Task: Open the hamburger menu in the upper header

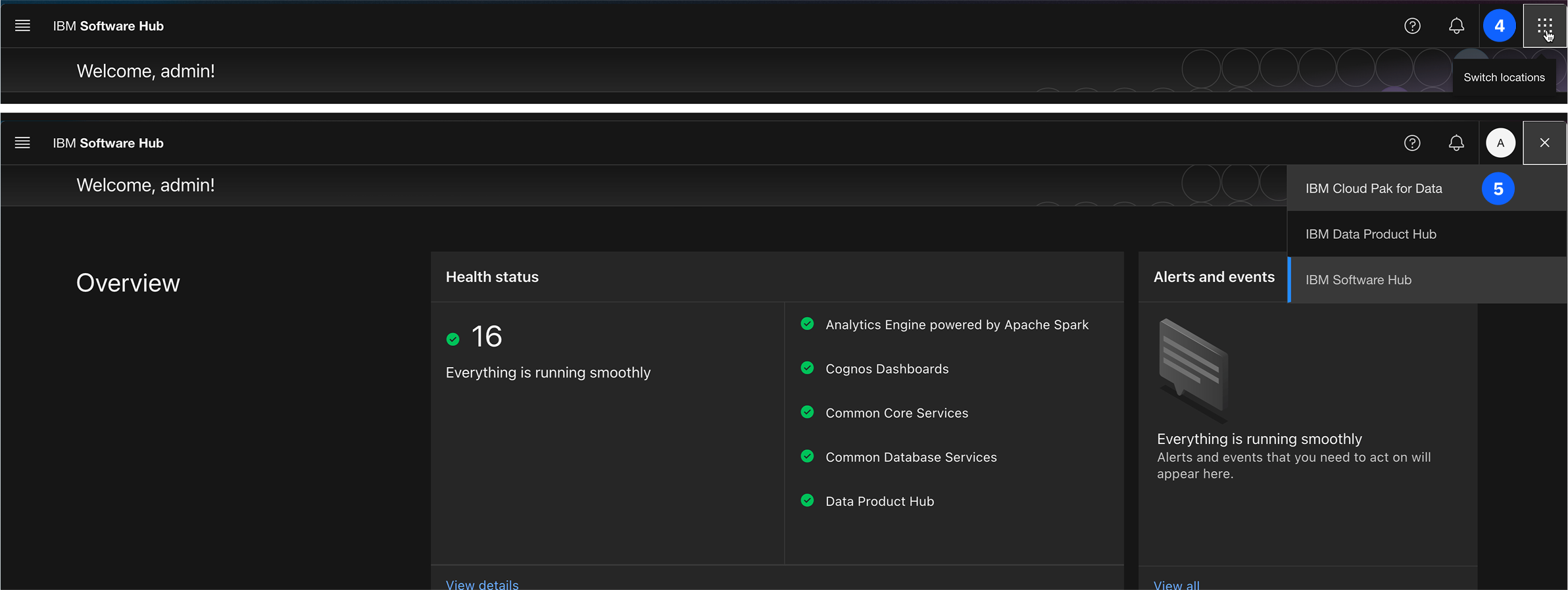Action: tap(22, 26)
